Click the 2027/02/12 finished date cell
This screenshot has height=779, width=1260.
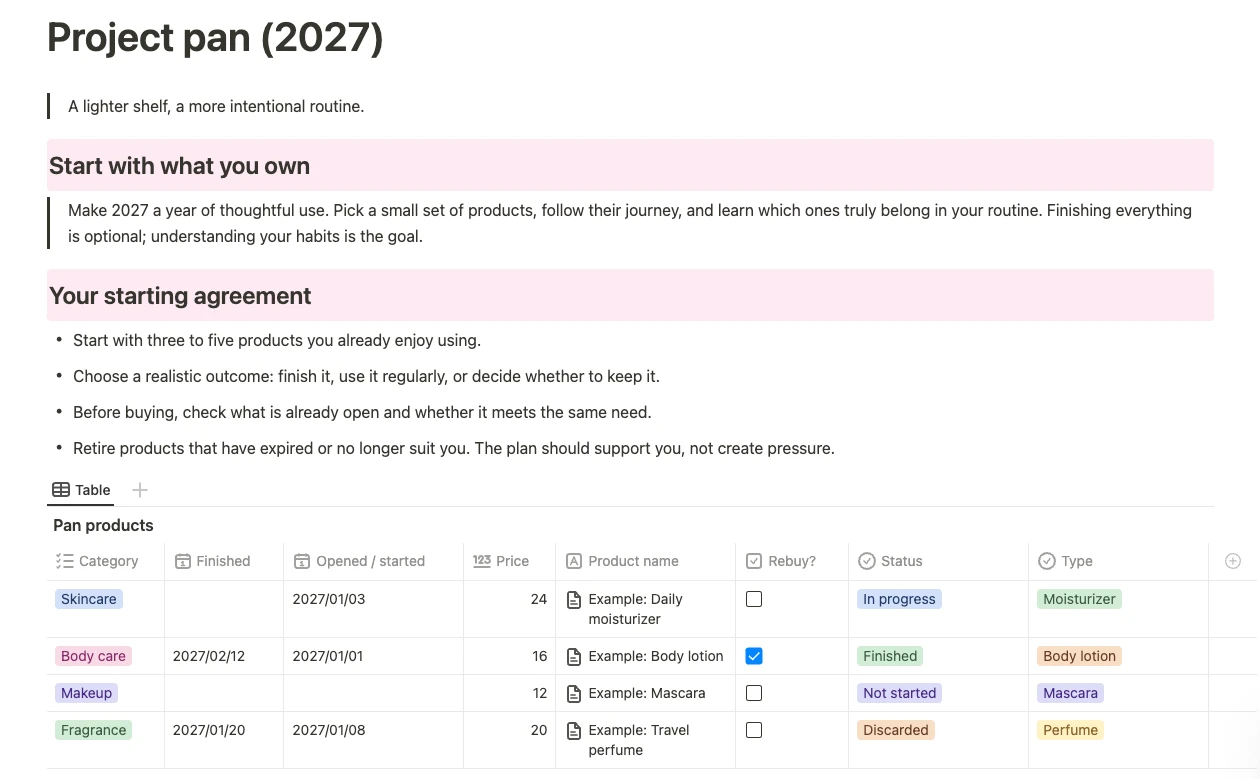[x=224, y=656]
